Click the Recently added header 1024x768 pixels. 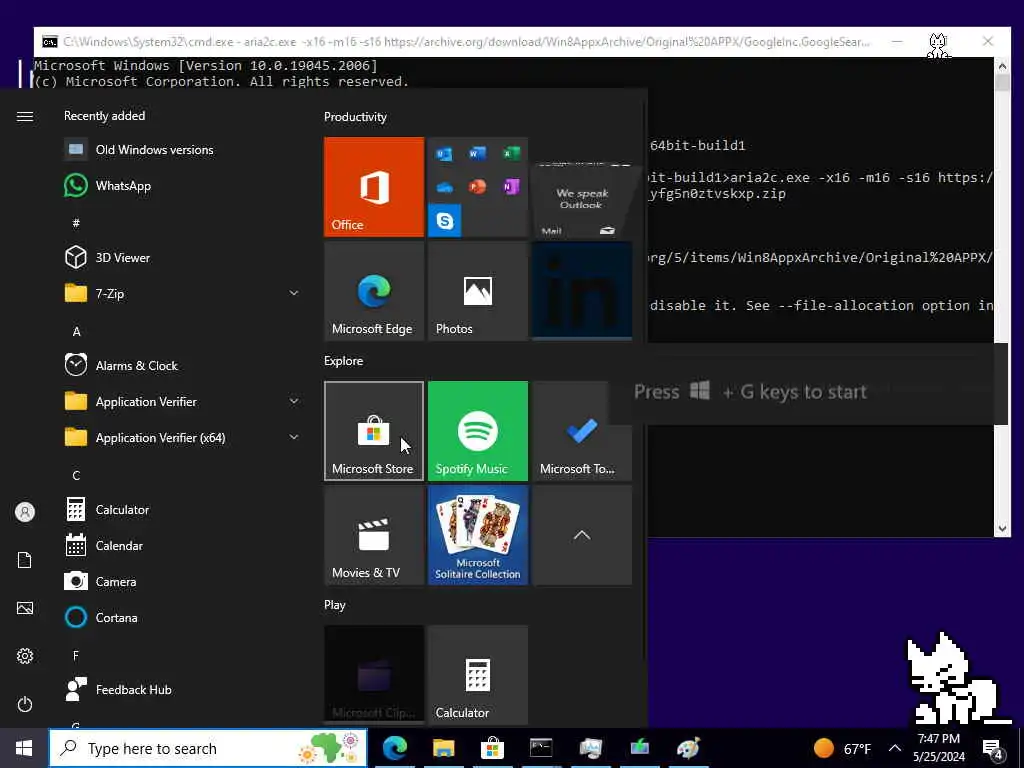coord(104,116)
